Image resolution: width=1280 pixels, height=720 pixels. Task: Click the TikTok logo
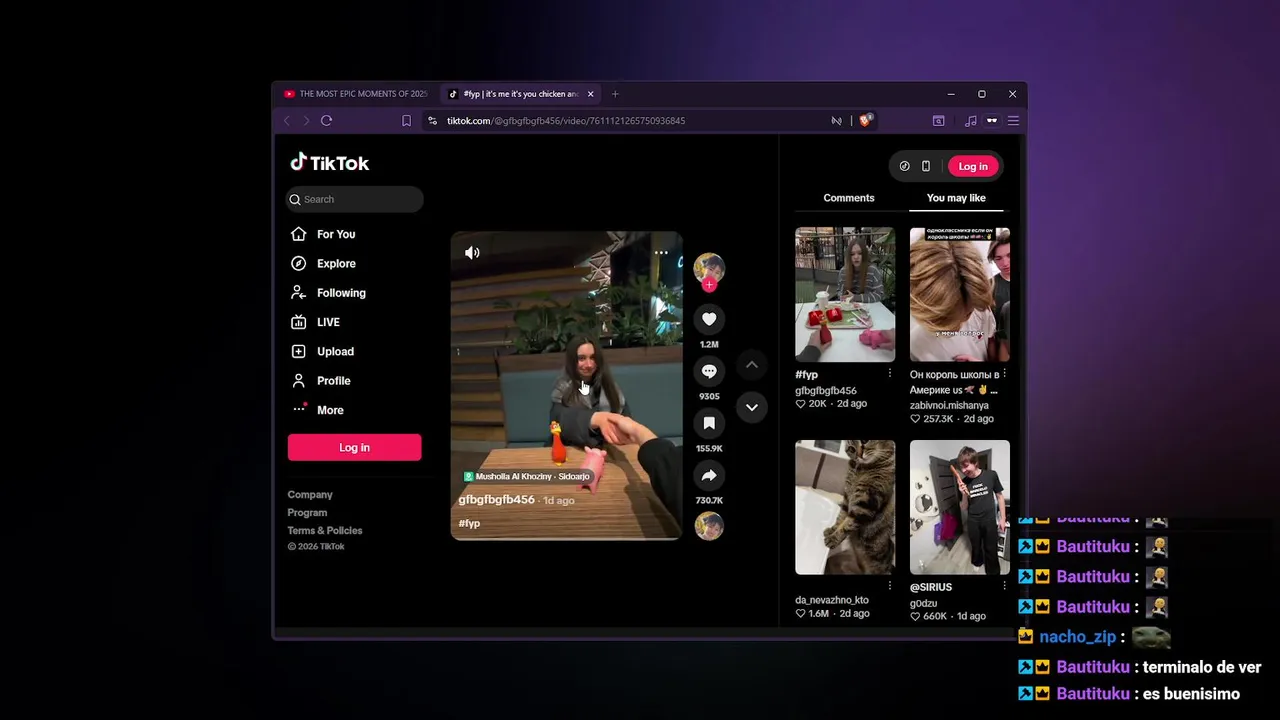tap(330, 163)
